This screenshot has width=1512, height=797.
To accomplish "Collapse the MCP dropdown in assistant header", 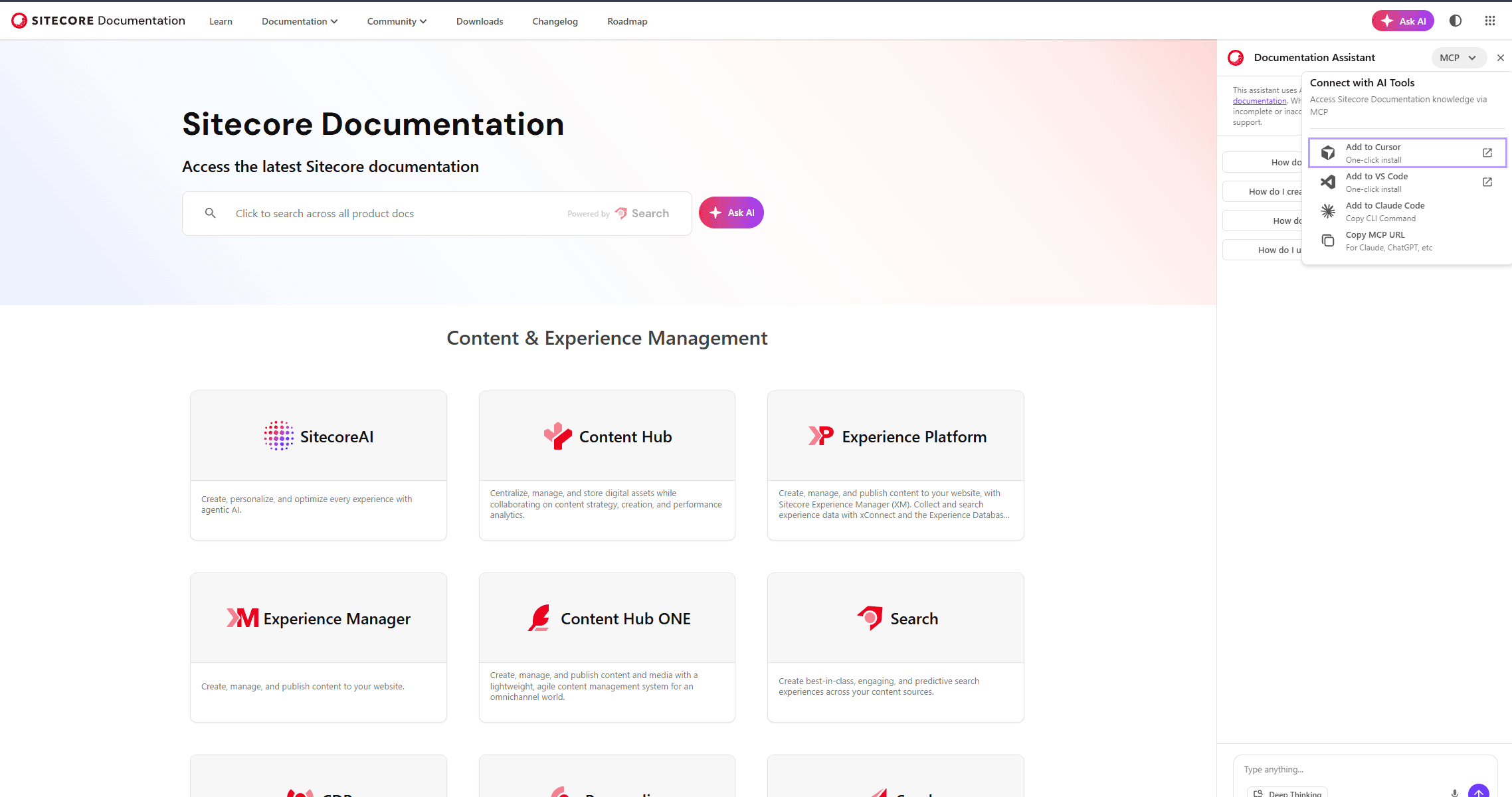I will coord(1459,58).
